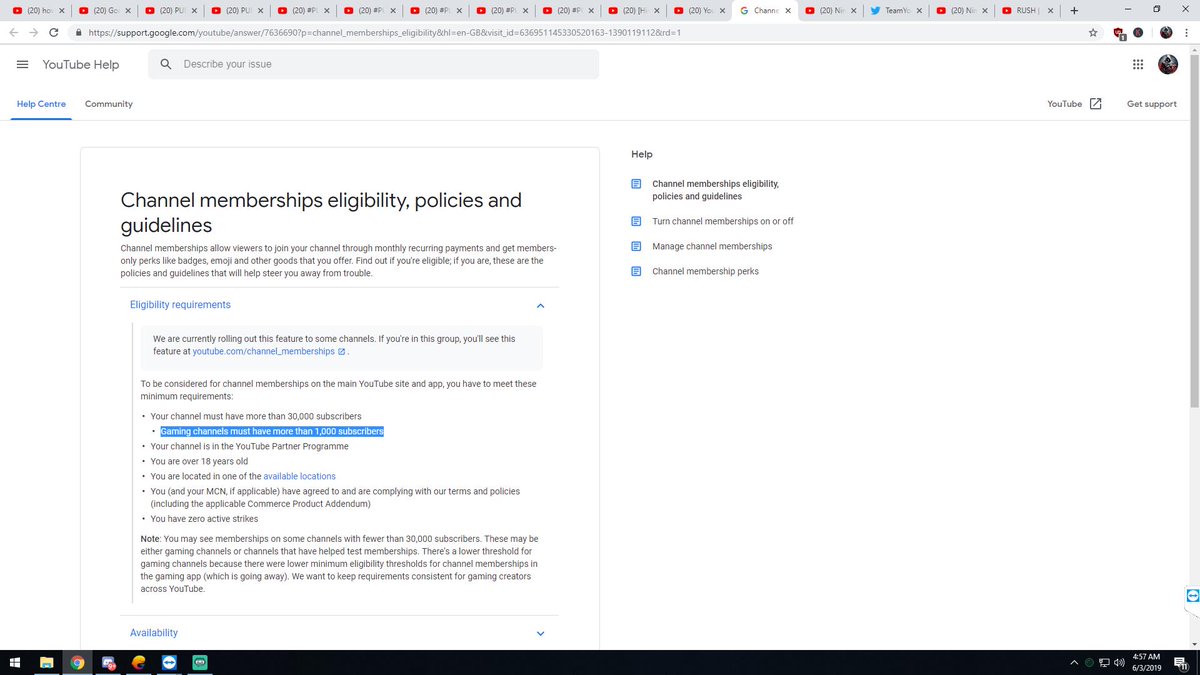Show hidden system tray icons

point(1075,662)
